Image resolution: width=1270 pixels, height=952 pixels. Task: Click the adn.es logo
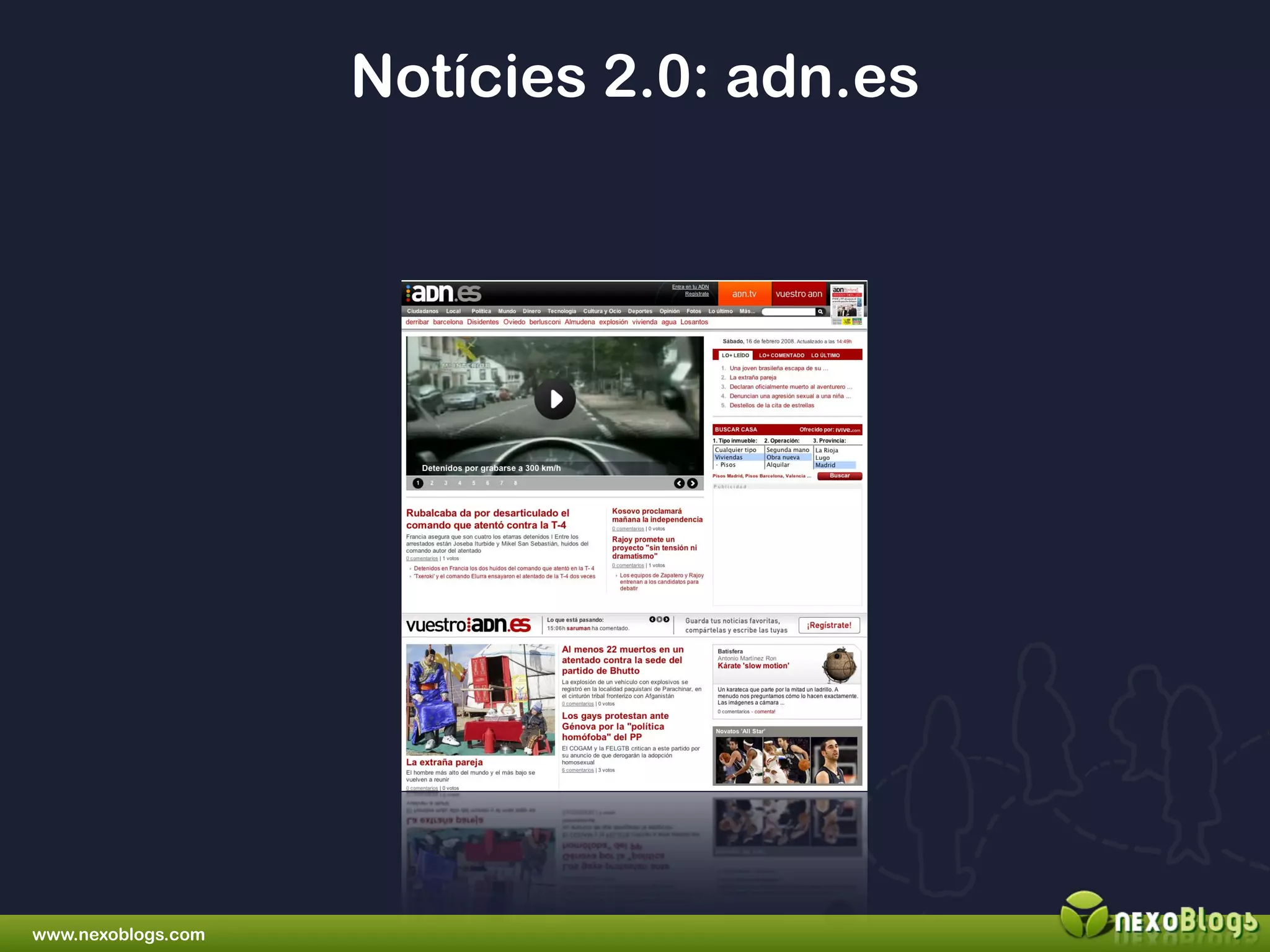point(444,293)
